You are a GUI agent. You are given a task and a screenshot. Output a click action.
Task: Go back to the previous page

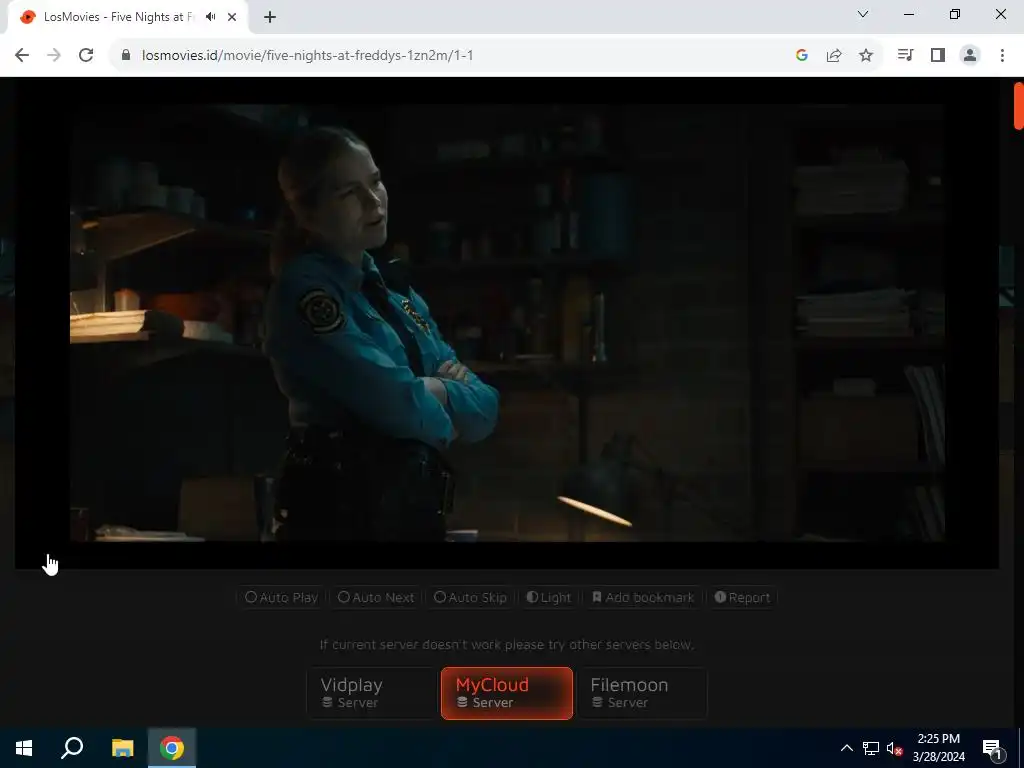22,56
